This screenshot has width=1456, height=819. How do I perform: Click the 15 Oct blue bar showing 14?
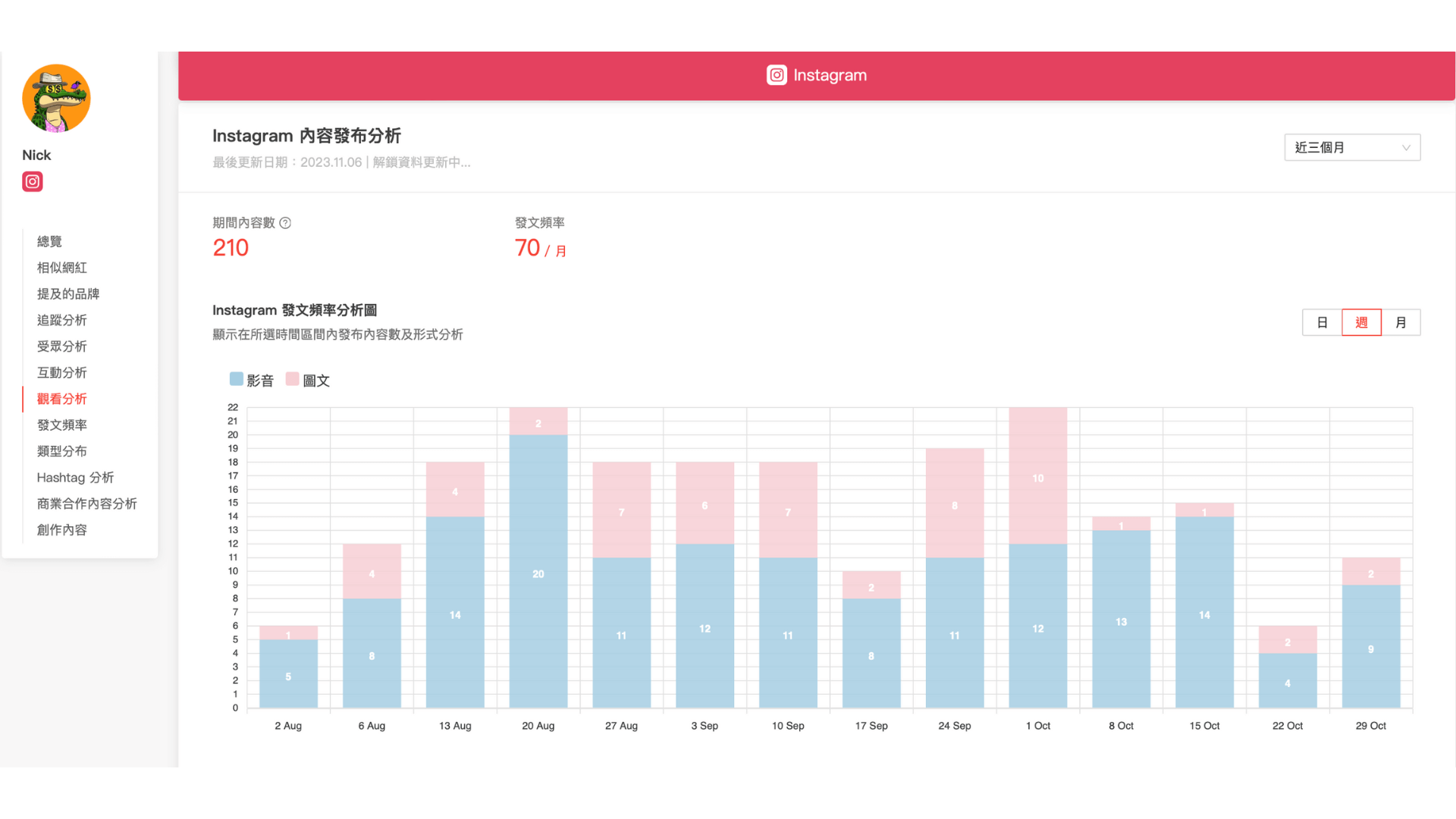[x=1204, y=613]
